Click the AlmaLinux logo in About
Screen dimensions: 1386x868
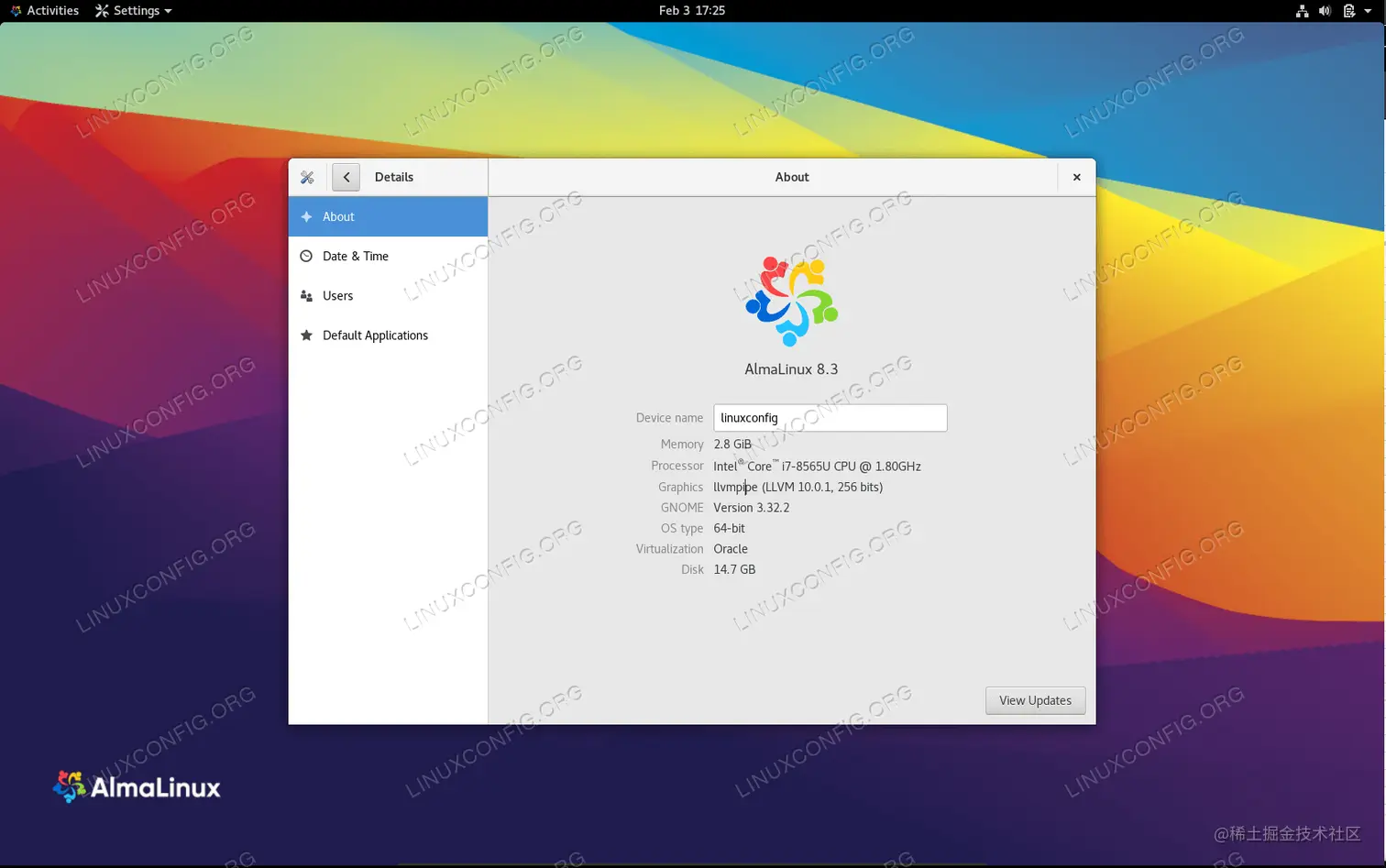pos(792,302)
